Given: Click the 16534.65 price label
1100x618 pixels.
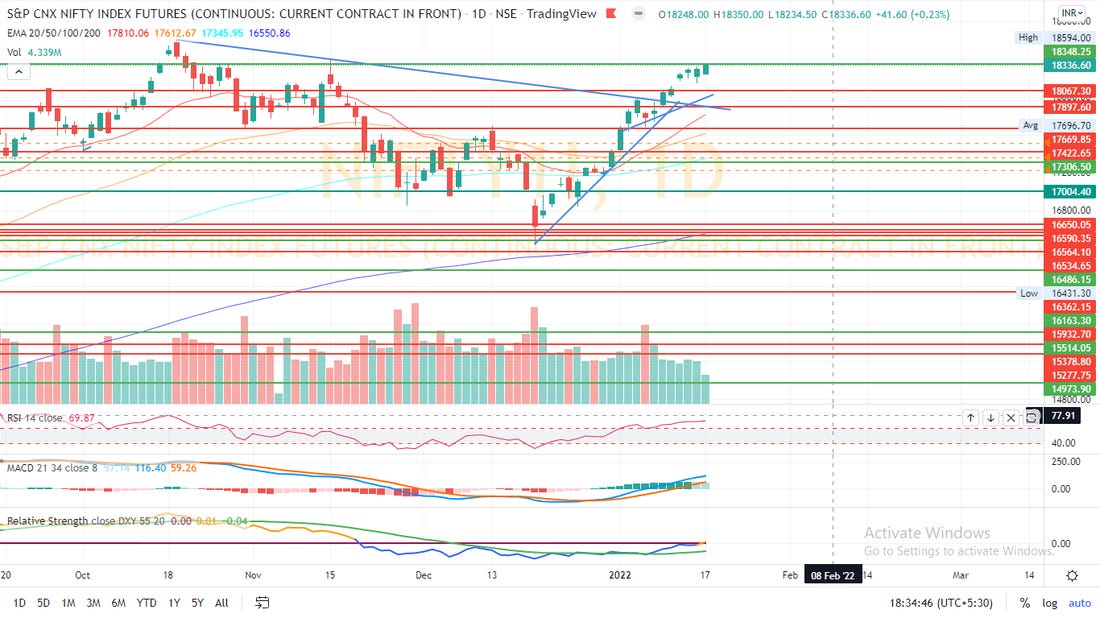Looking at the screenshot, I should [1071, 266].
